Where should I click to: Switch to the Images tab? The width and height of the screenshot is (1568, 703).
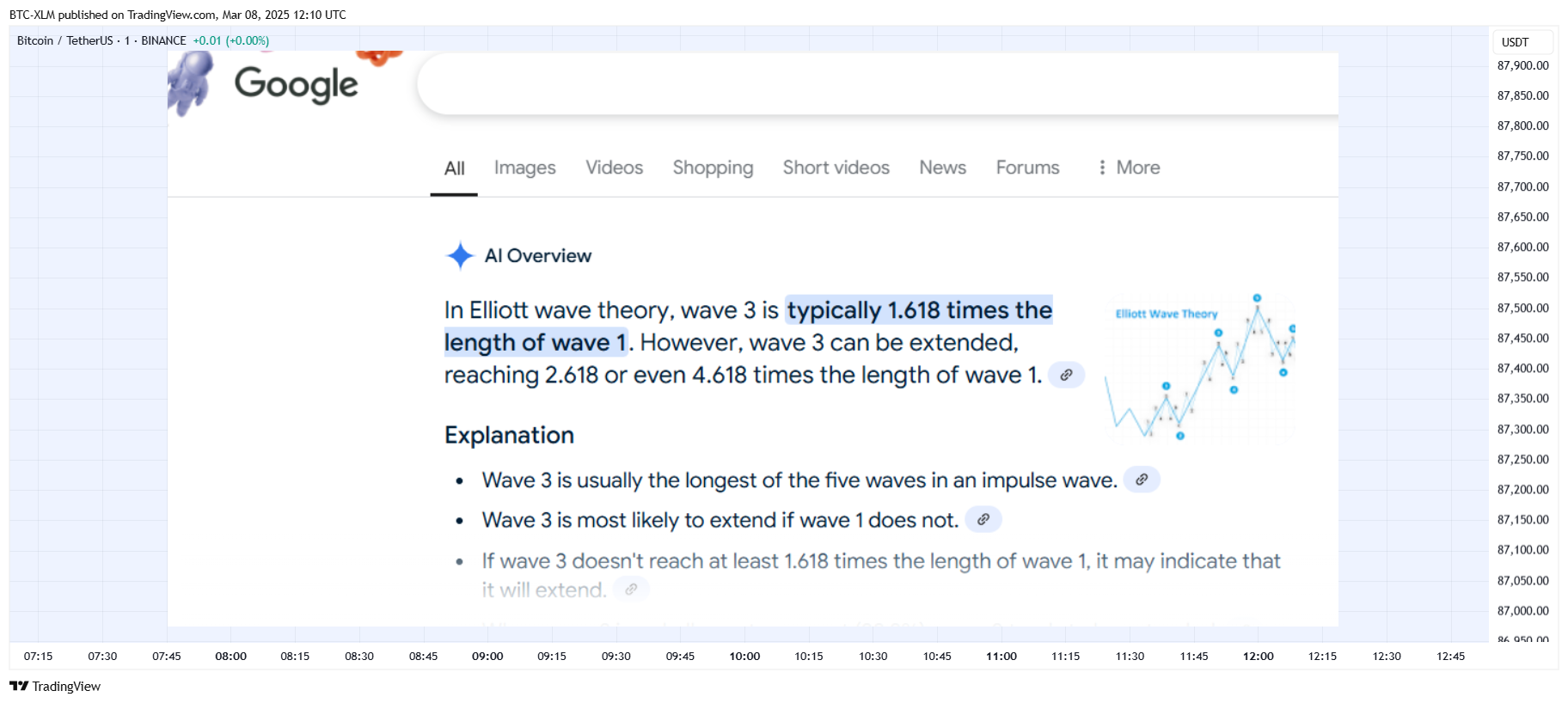524,168
